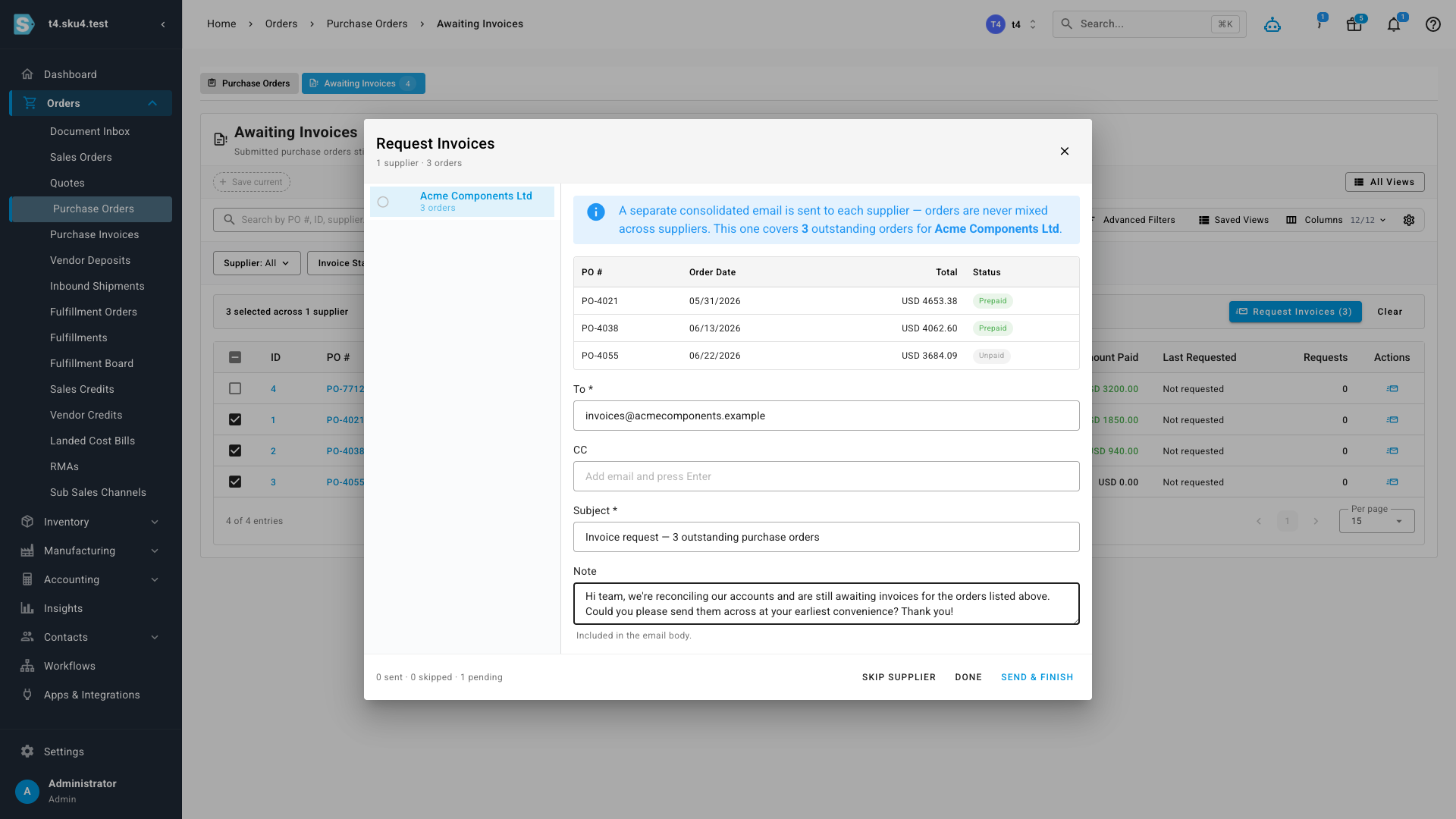Click Clear selection button
The height and width of the screenshot is (819, 1456).
(1390, 312)
